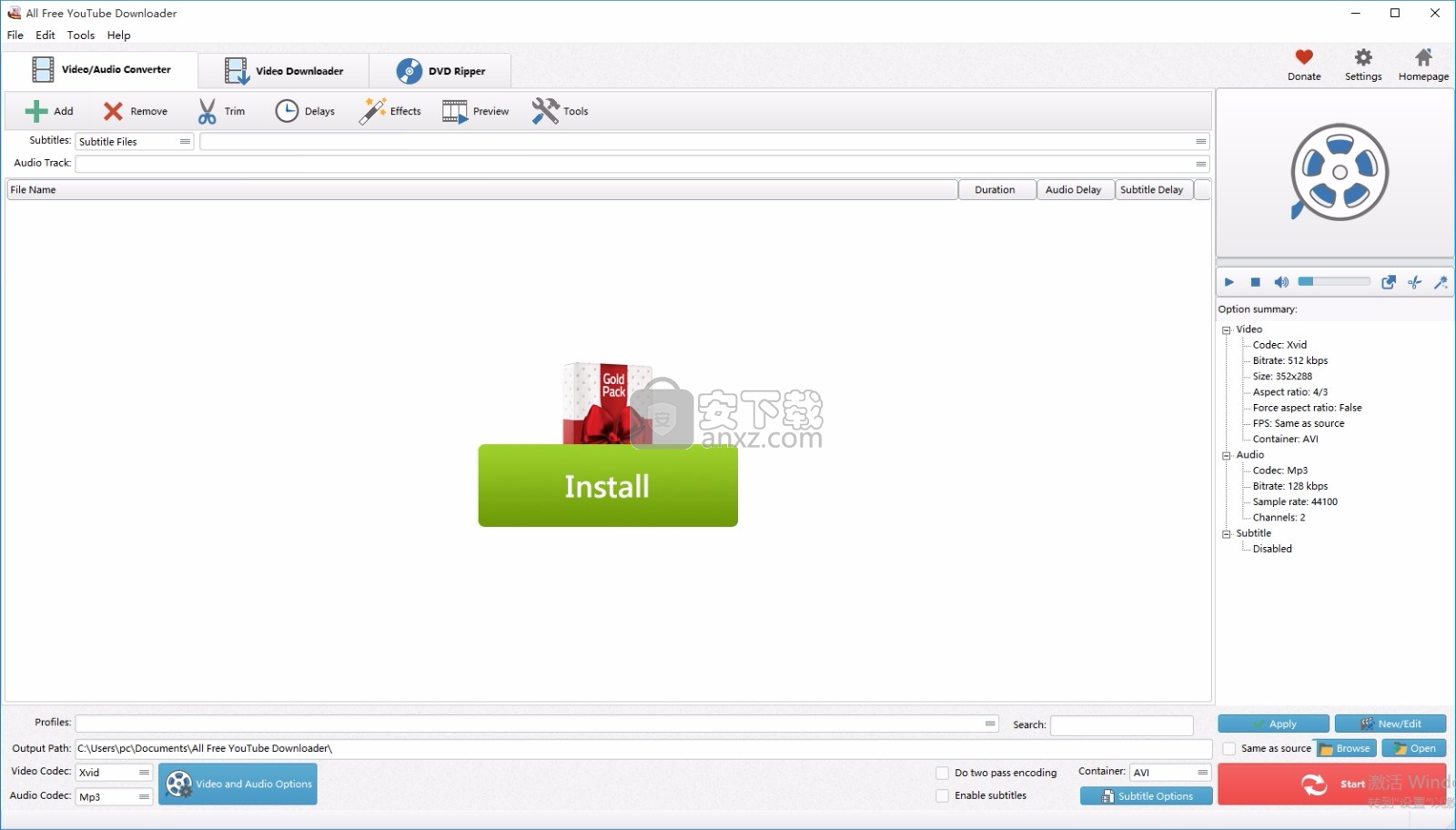Screen dimensions: 1456x830
Task: Check Same as source option
Action: [x=1229, y=748]
